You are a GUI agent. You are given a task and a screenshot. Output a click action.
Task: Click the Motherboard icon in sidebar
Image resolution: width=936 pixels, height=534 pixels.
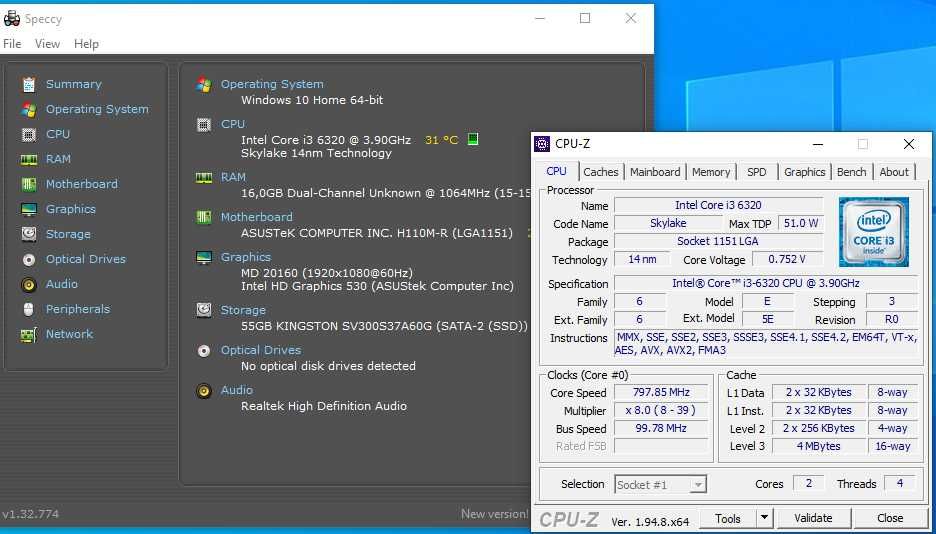tap(29, 184)
